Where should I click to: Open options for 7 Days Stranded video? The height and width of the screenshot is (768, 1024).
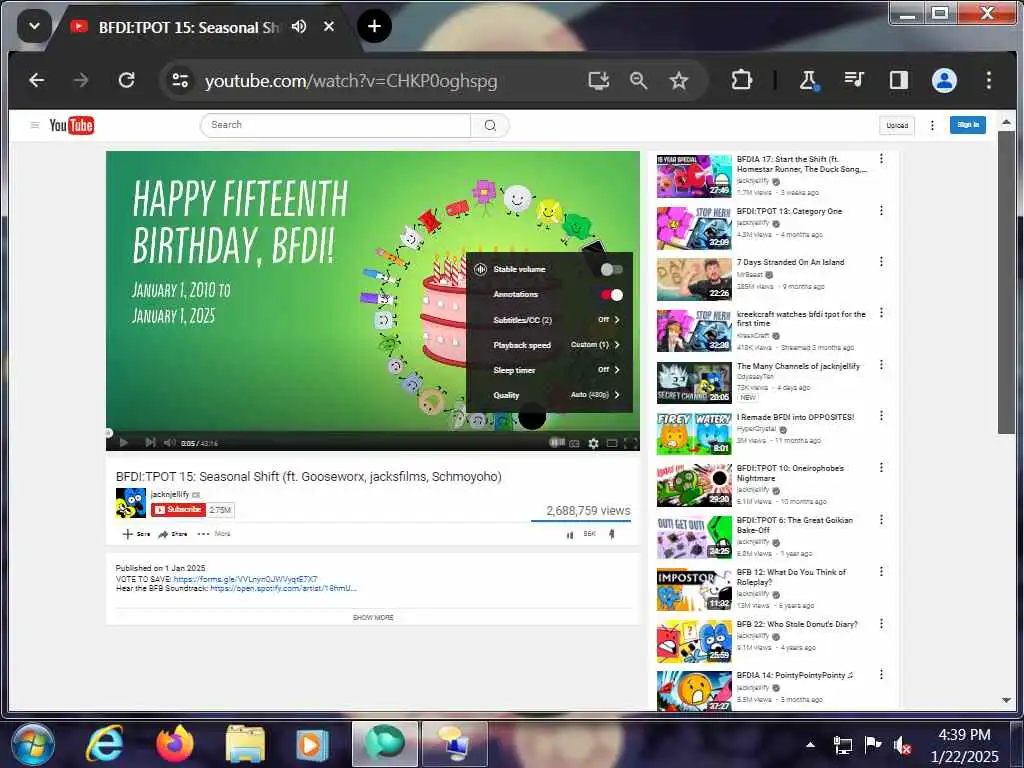click(x=881, y=262)
